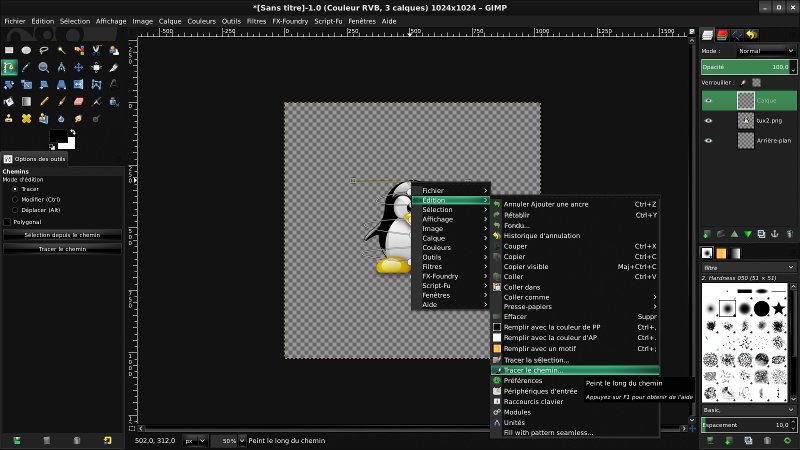Expand the Presse-papiers submenu
This screenshot has width=800, height=450.
pyautogui.click(x=575, y=307)
